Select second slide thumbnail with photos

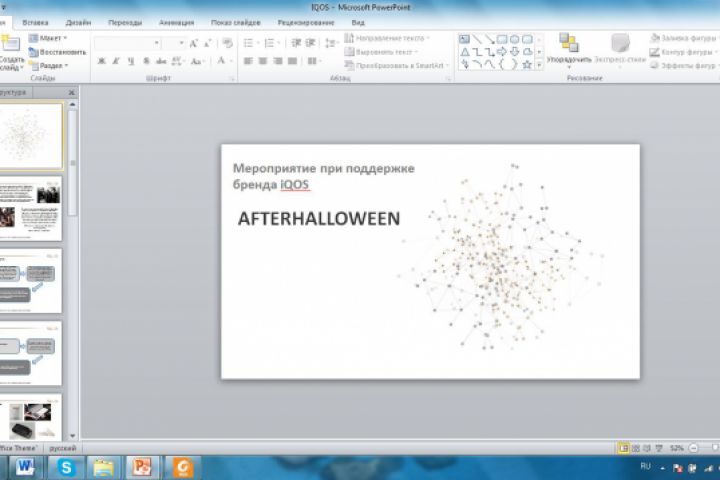coord(30,209)
